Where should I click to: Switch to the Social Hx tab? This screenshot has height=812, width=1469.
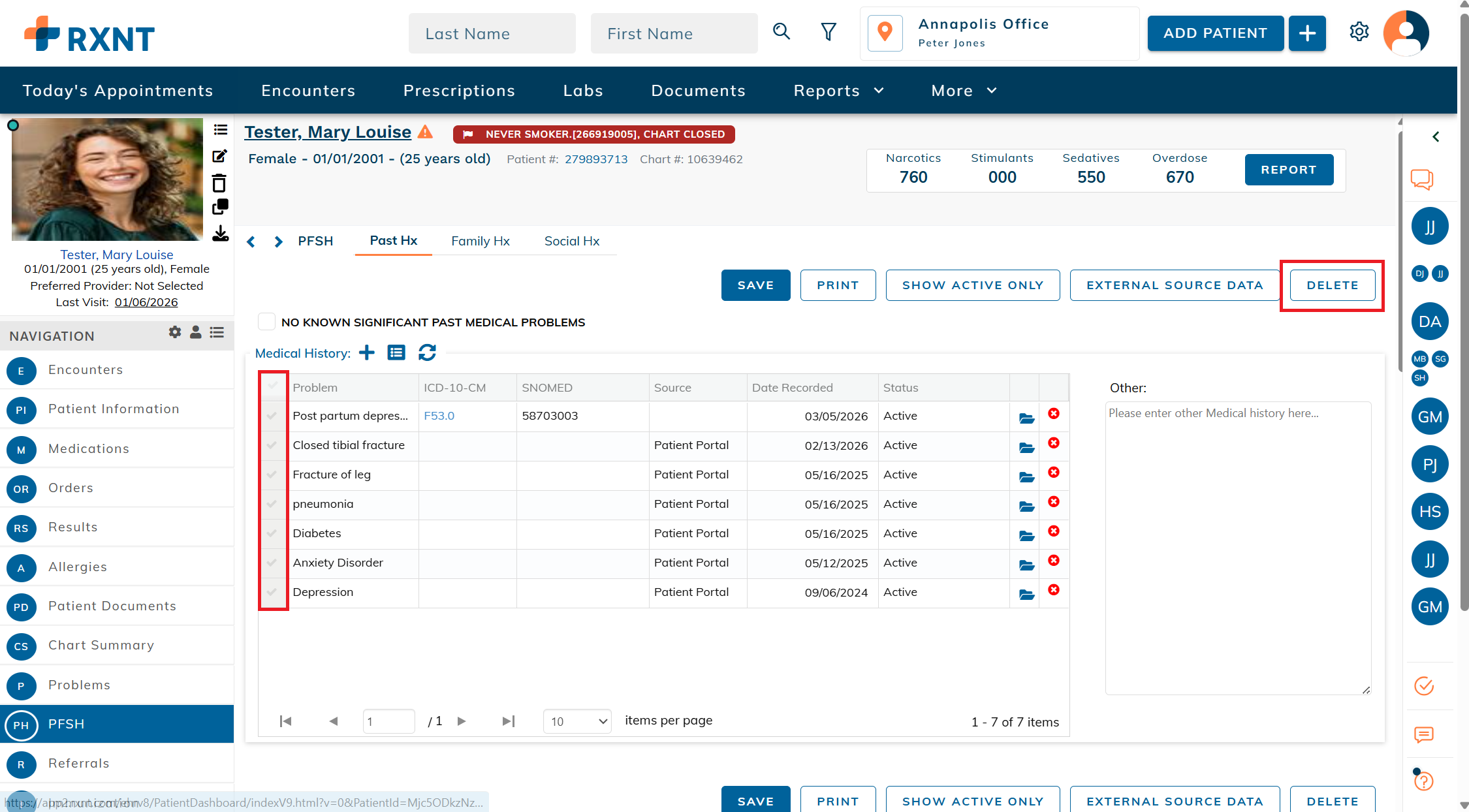point(571,241)
